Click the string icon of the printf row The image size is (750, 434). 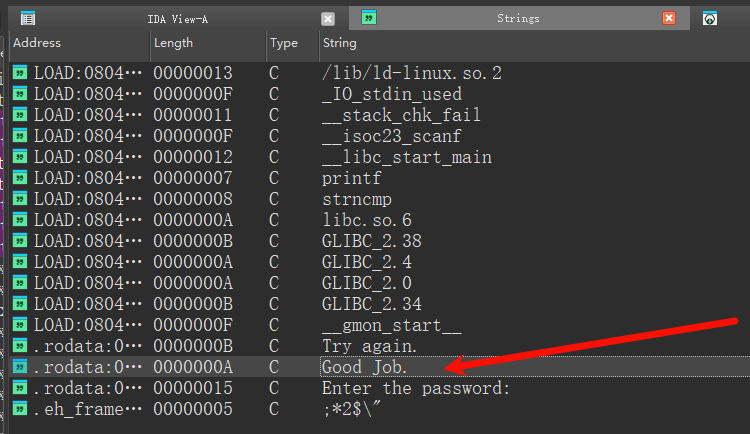pos(20,178)
